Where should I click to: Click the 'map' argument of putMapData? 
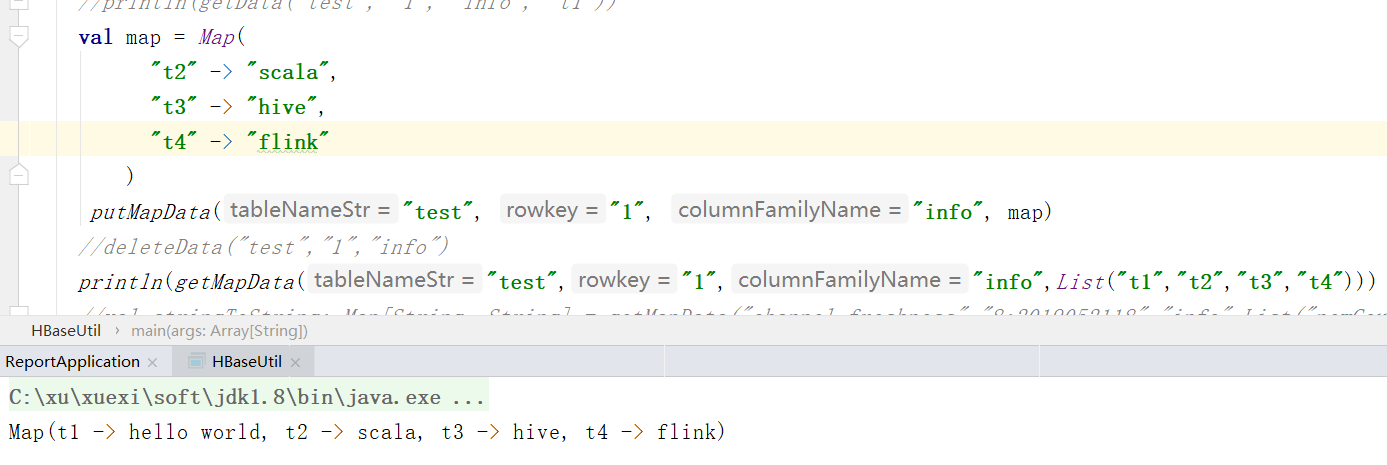pyautogui.click(x=1024, y=213)
